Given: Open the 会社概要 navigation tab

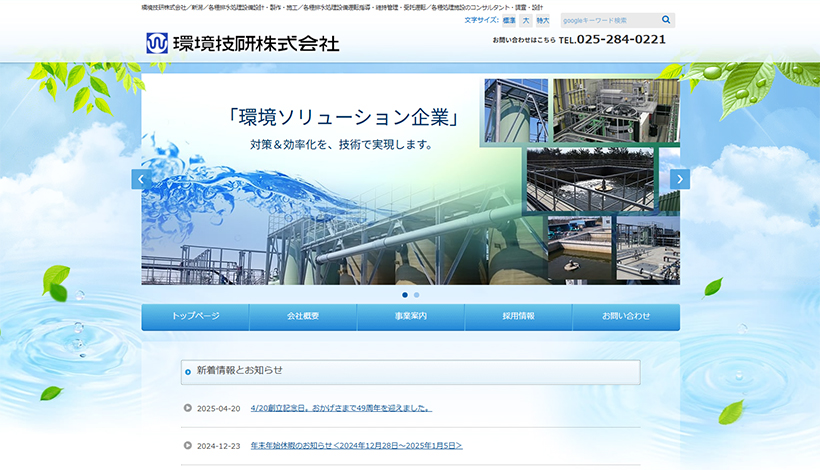Looking at the screenshot, I should point(303,316).
